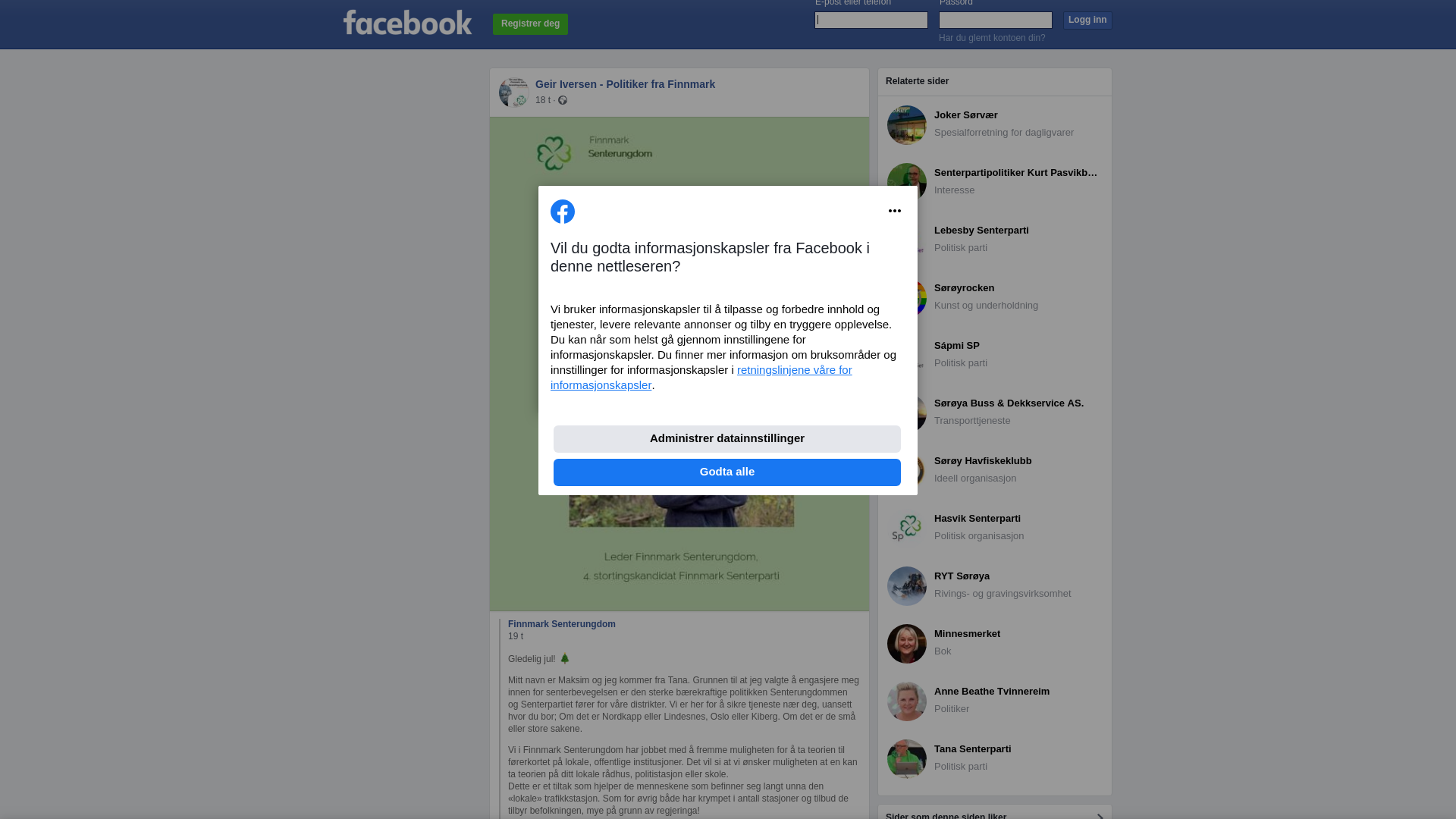Click the Godta alle button
Image resolution: width=1456 pixels, height=819 pixels.
click(x=727, y=472)
